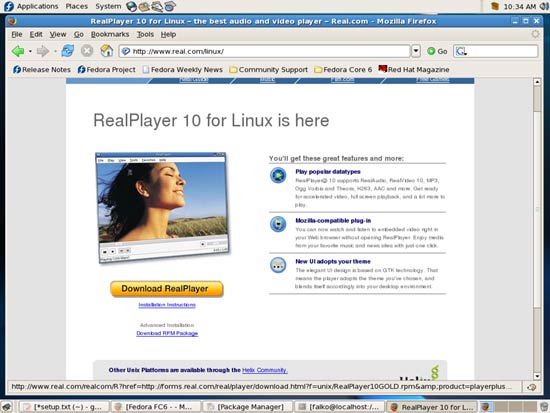Viewport: 550px width, 413px height.
Task: Click the URL address field
Action: pyautogui.click(x=264, y=51)
